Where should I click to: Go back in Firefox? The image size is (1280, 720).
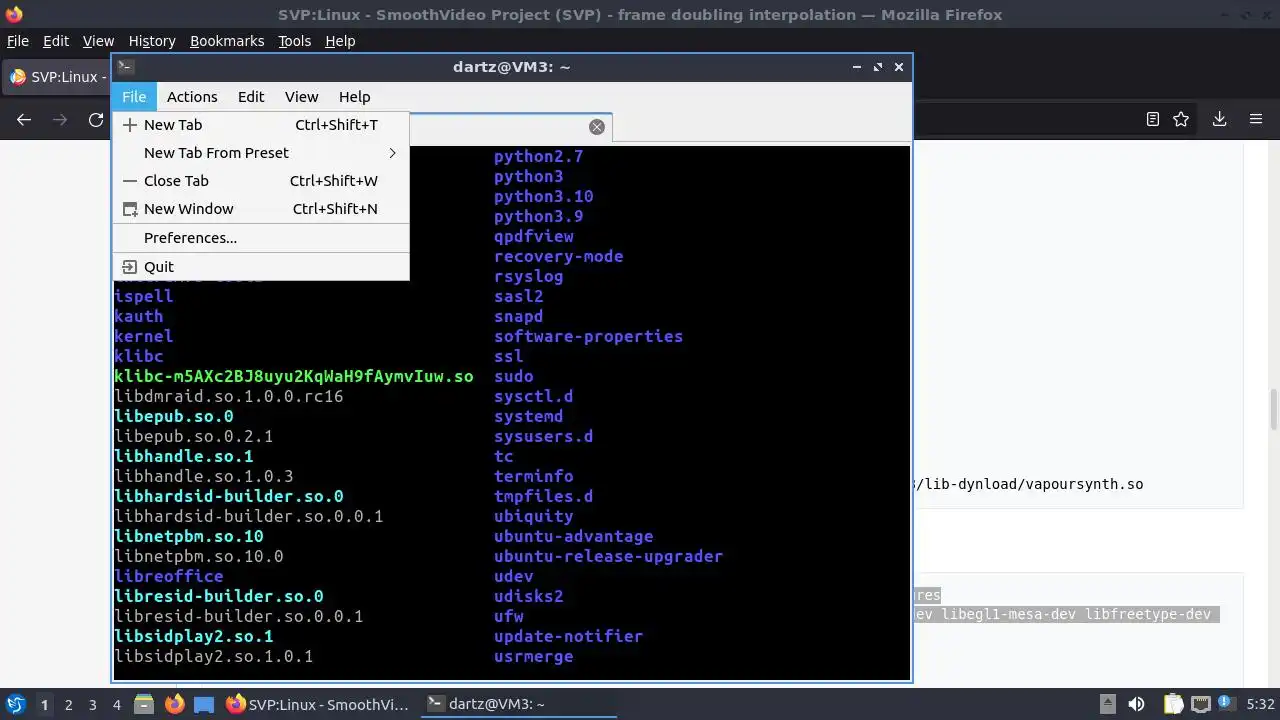coord(24,119)
